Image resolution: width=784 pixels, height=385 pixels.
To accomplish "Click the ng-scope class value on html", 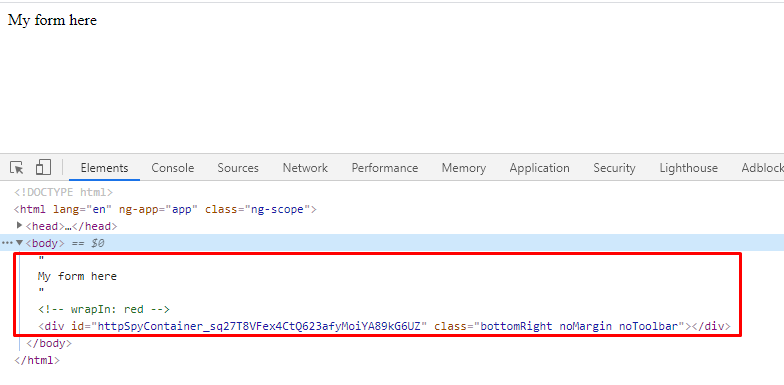I will click(x=277, y=210).
